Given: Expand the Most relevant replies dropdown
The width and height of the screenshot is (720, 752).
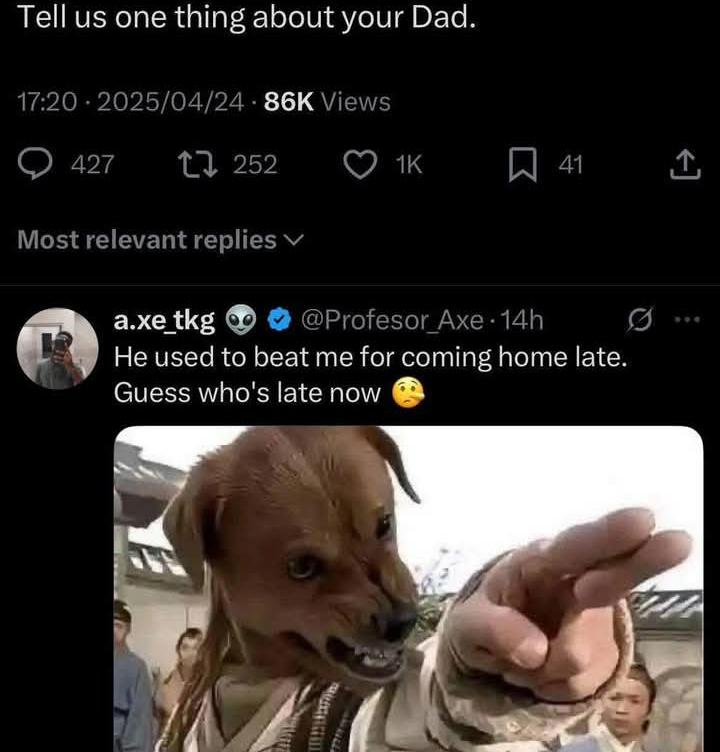Looking at the screenshot, I should tap(161, 239).
